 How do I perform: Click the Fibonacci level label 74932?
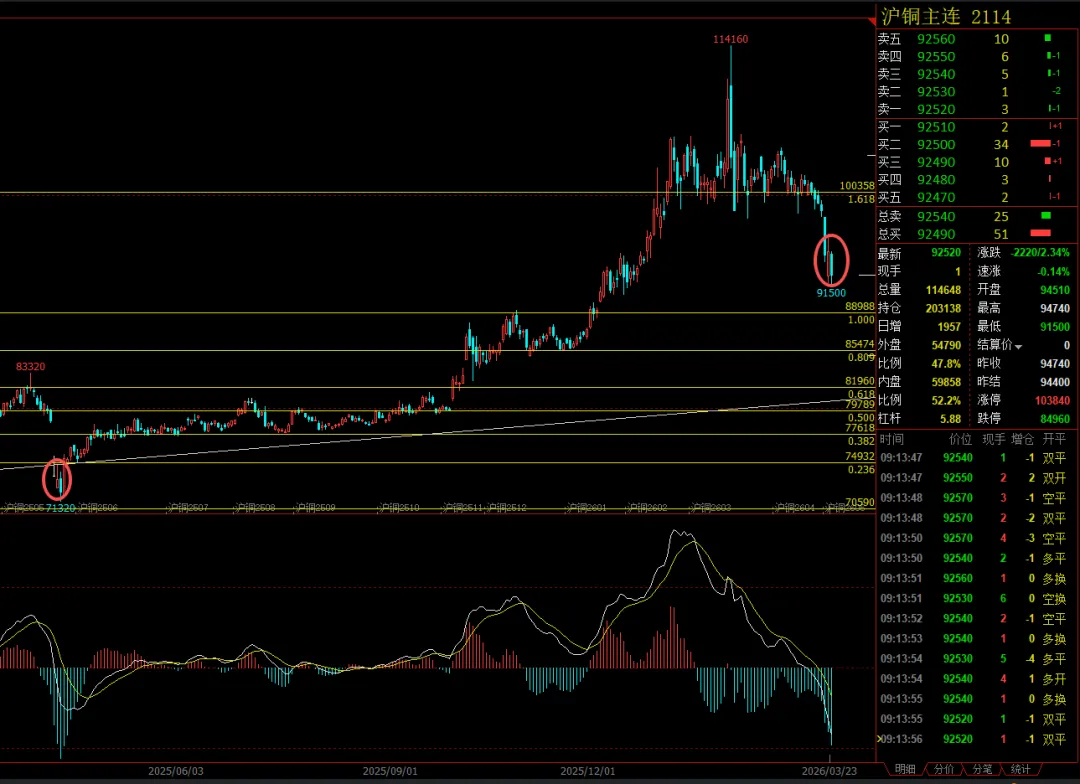click(860, 456)
